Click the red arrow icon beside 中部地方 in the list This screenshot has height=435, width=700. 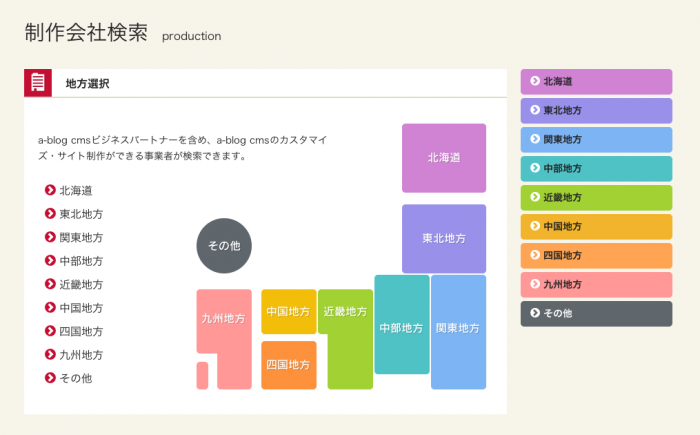[x=50, y=260]
